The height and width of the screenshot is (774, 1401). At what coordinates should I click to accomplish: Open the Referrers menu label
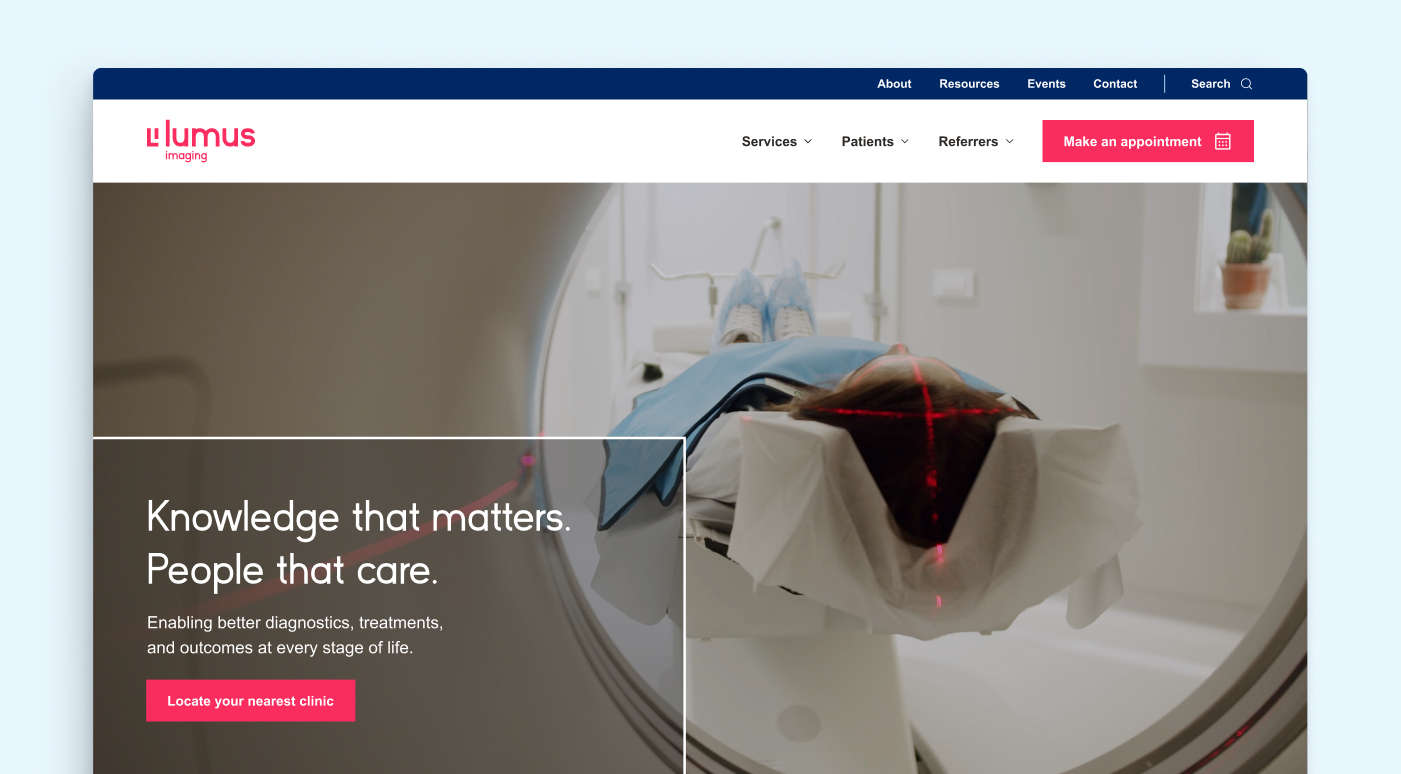pyautogui.click(x=968, y=141)
